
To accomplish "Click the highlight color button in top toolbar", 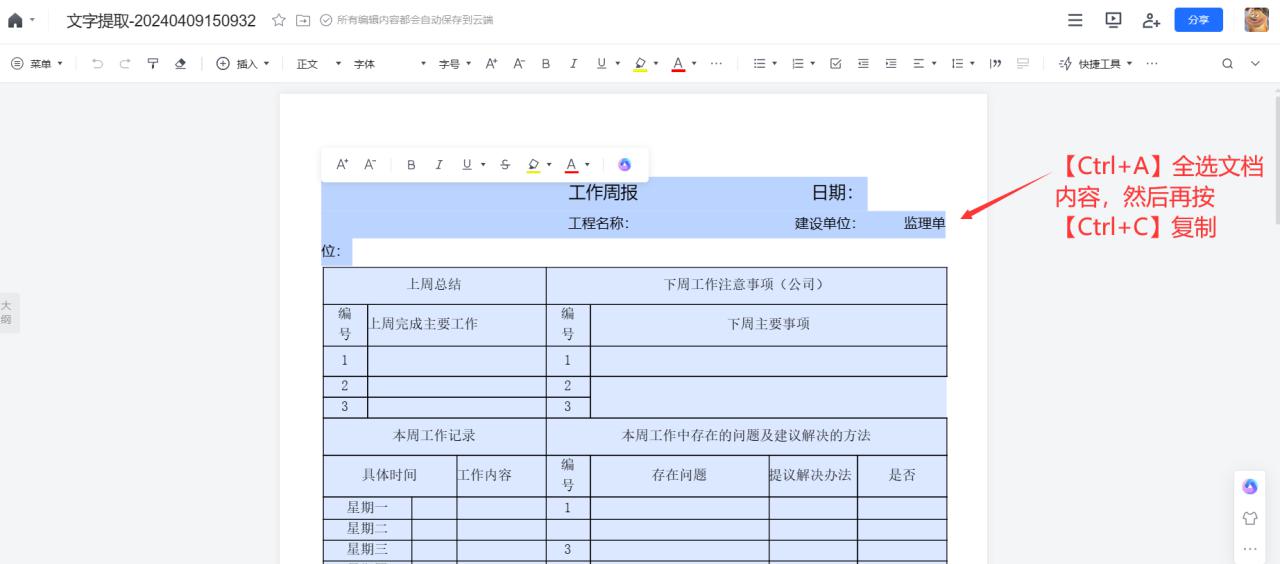I will tap(640, 63).
